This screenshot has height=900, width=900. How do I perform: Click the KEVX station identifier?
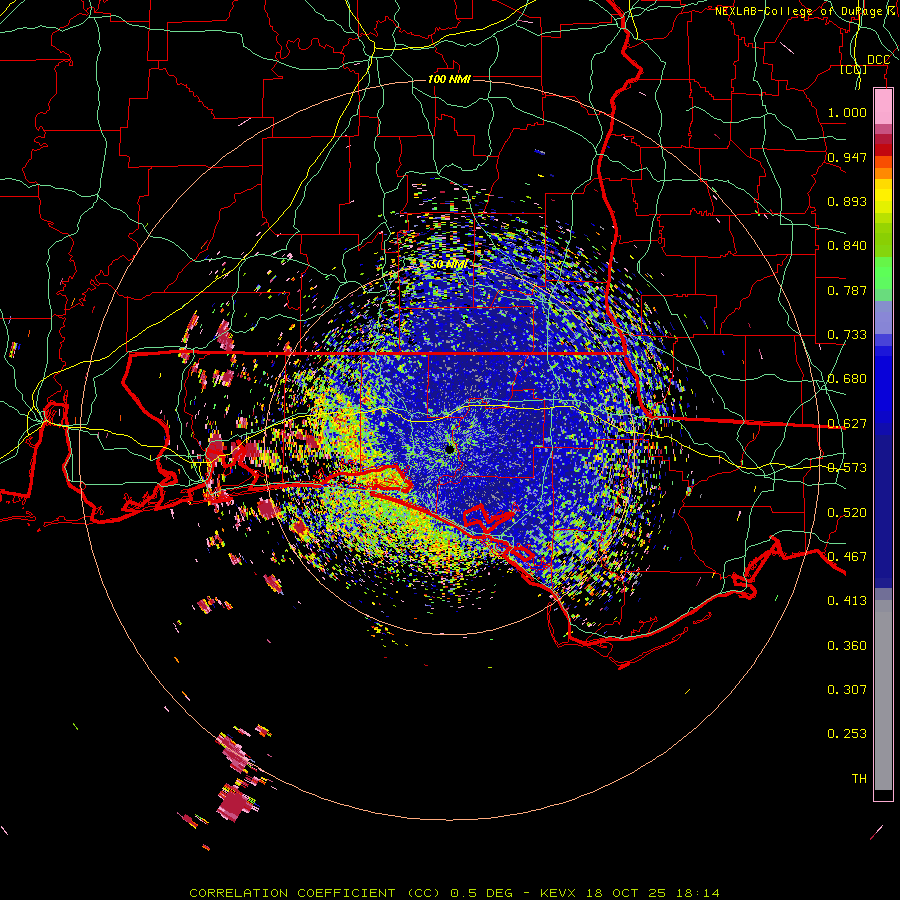click(x=557, y=893)
